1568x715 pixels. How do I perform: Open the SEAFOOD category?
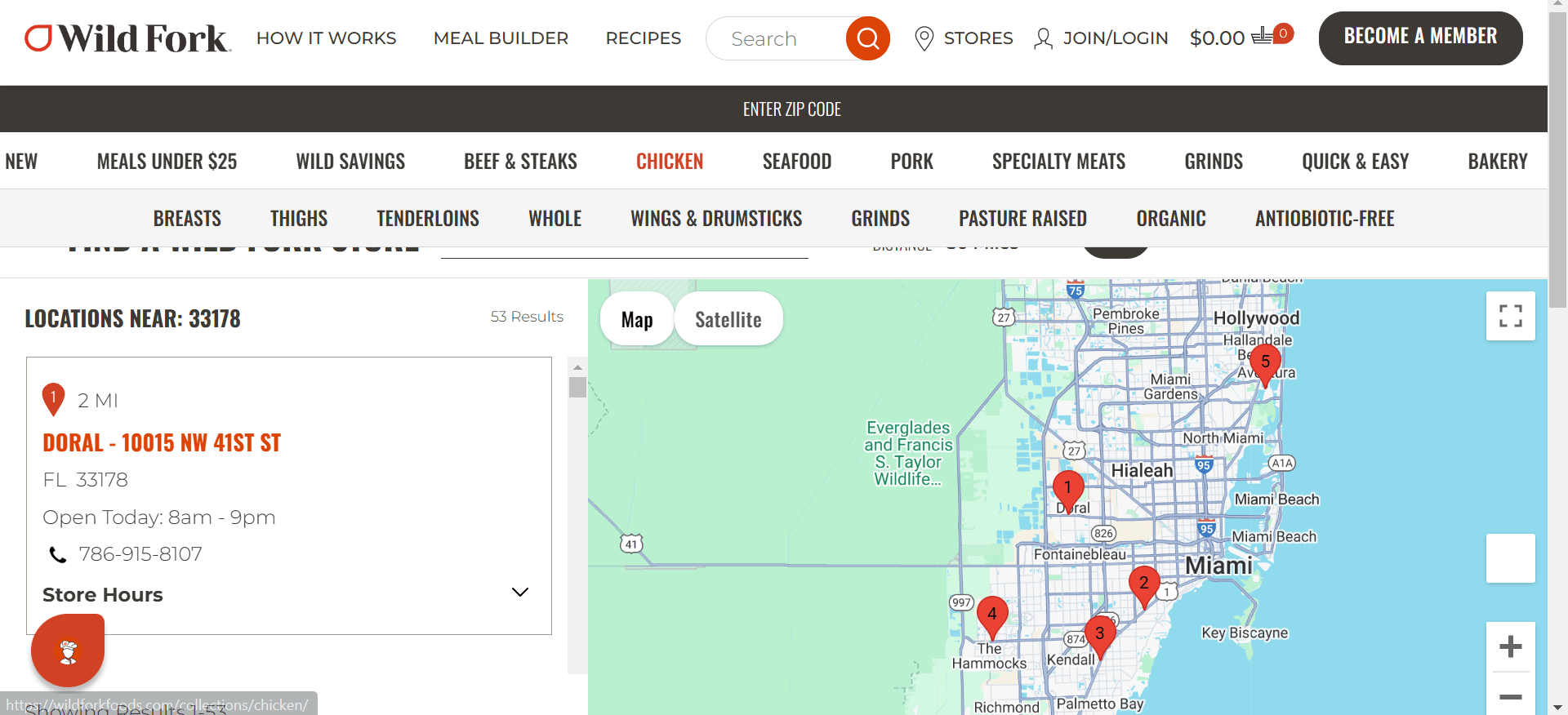click(x=796, y=162)
